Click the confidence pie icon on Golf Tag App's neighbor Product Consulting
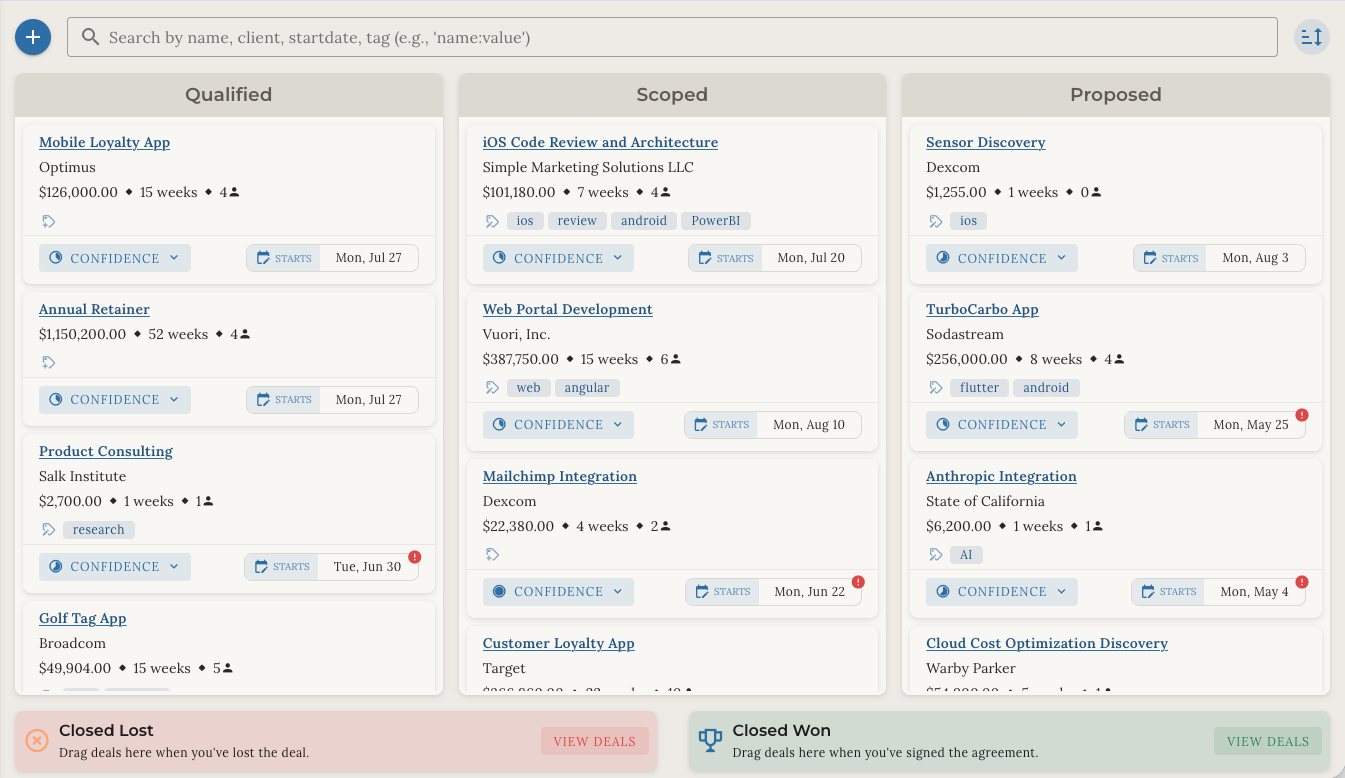 [56, 566]
